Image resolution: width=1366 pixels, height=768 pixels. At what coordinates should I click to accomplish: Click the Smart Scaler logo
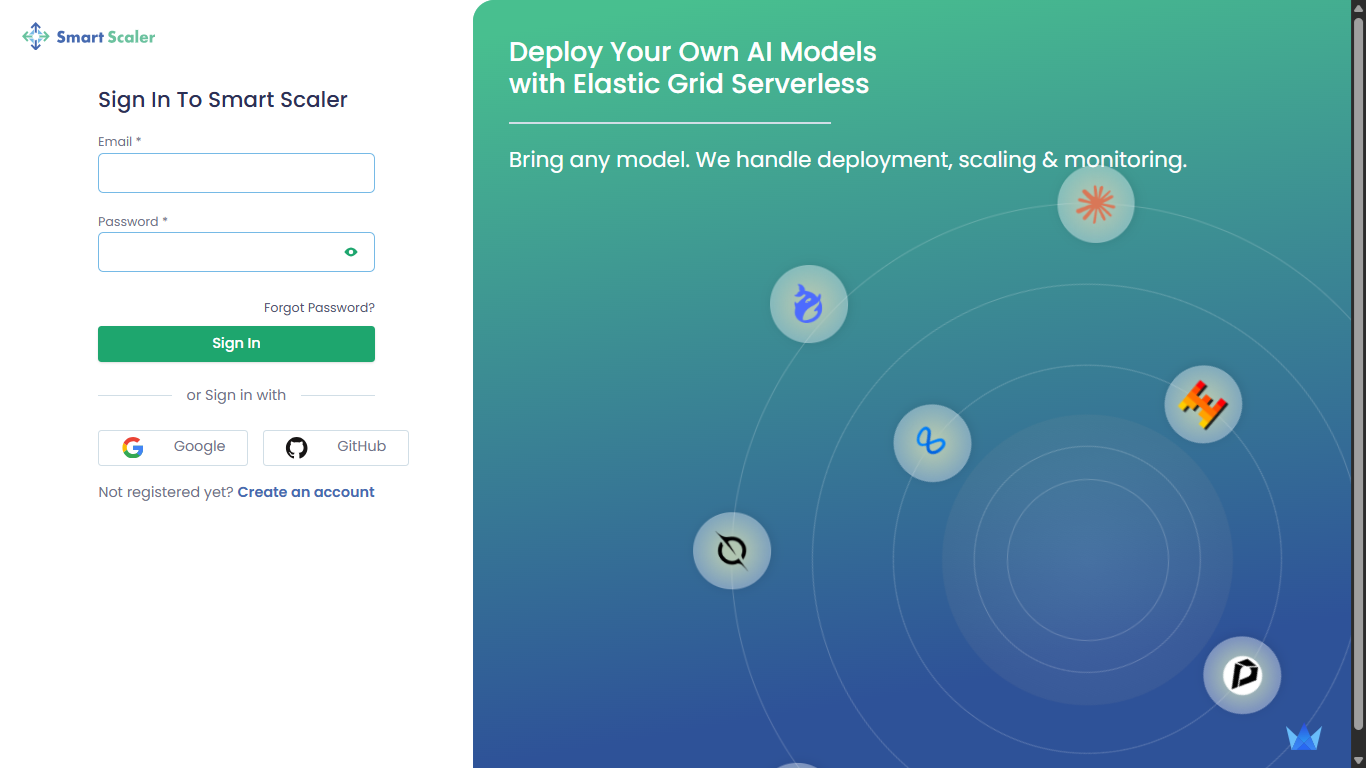89,37
